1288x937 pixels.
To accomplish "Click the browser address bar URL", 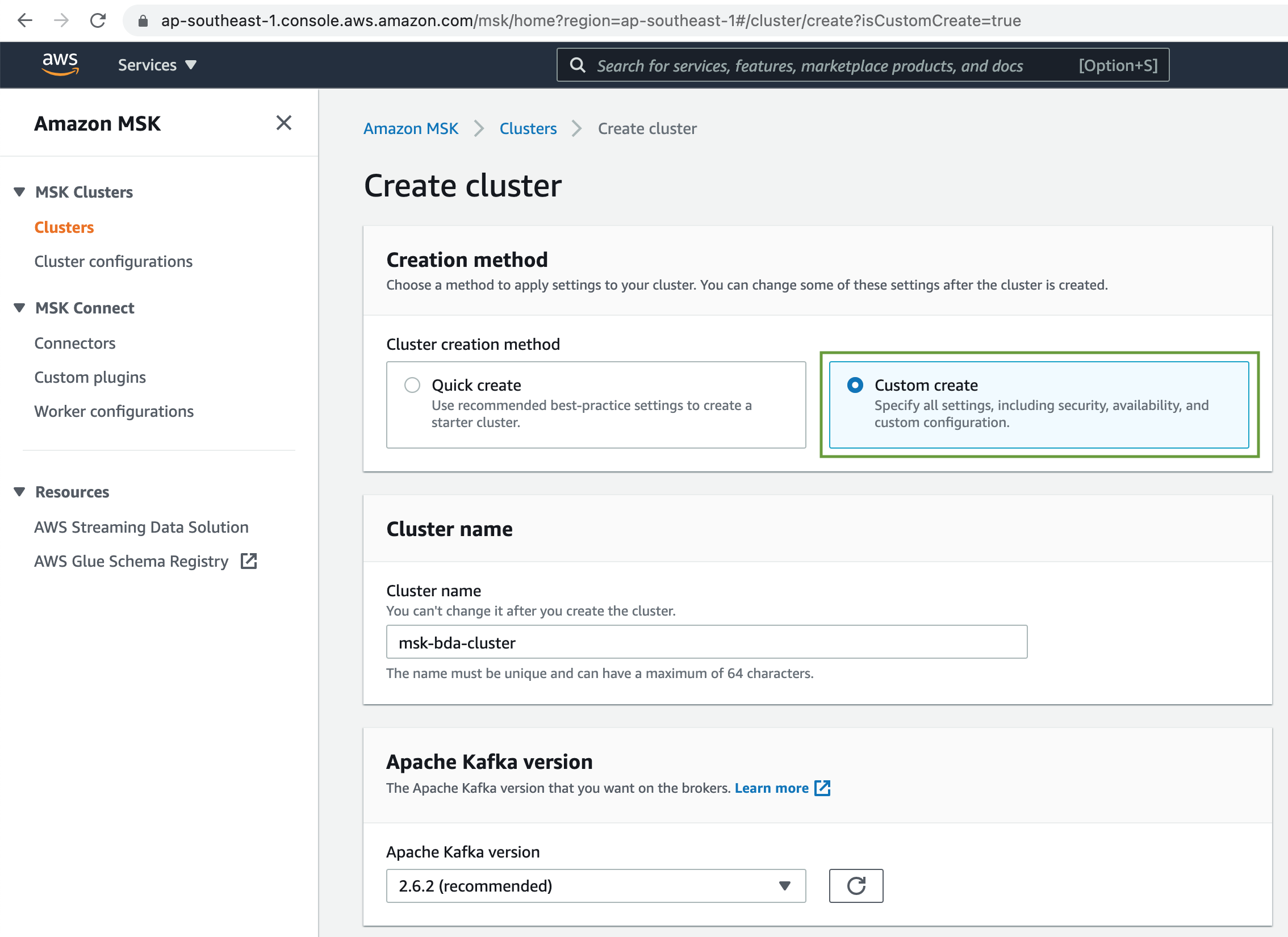I will pyautogui.click(x=591, y=21).
